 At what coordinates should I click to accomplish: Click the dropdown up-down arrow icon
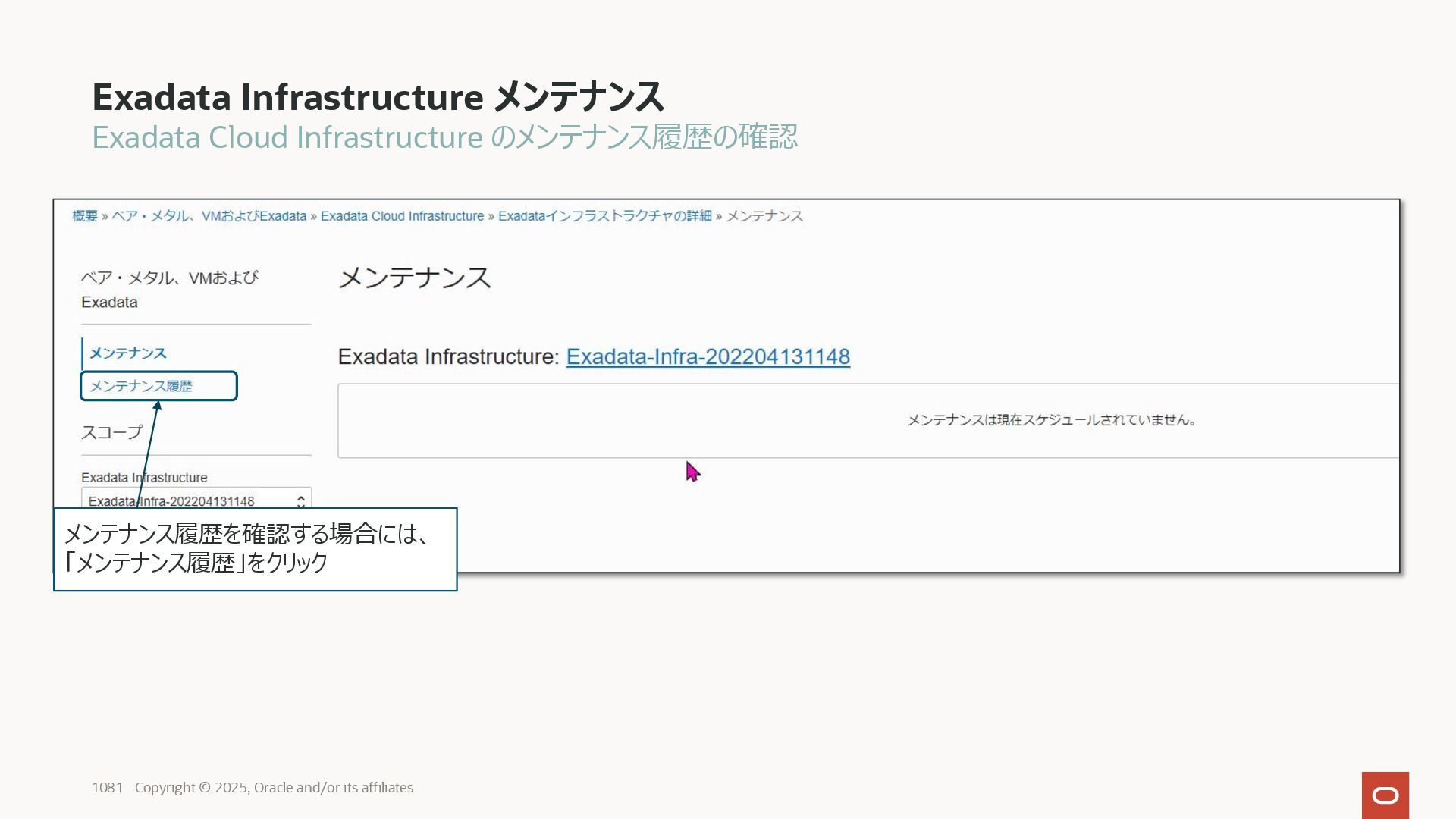pos(301,501)
